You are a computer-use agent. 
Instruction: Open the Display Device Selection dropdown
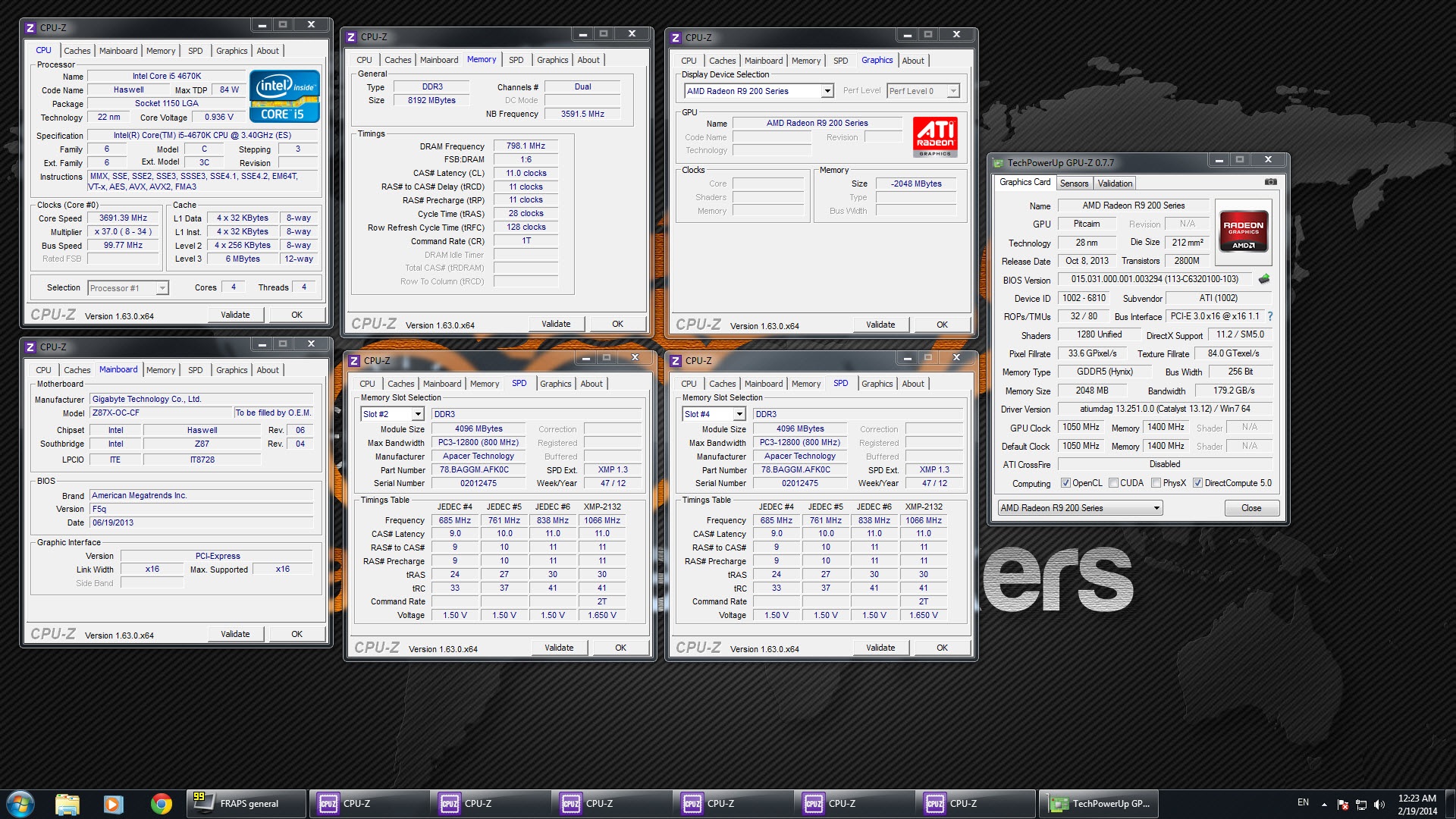(827, 91)
